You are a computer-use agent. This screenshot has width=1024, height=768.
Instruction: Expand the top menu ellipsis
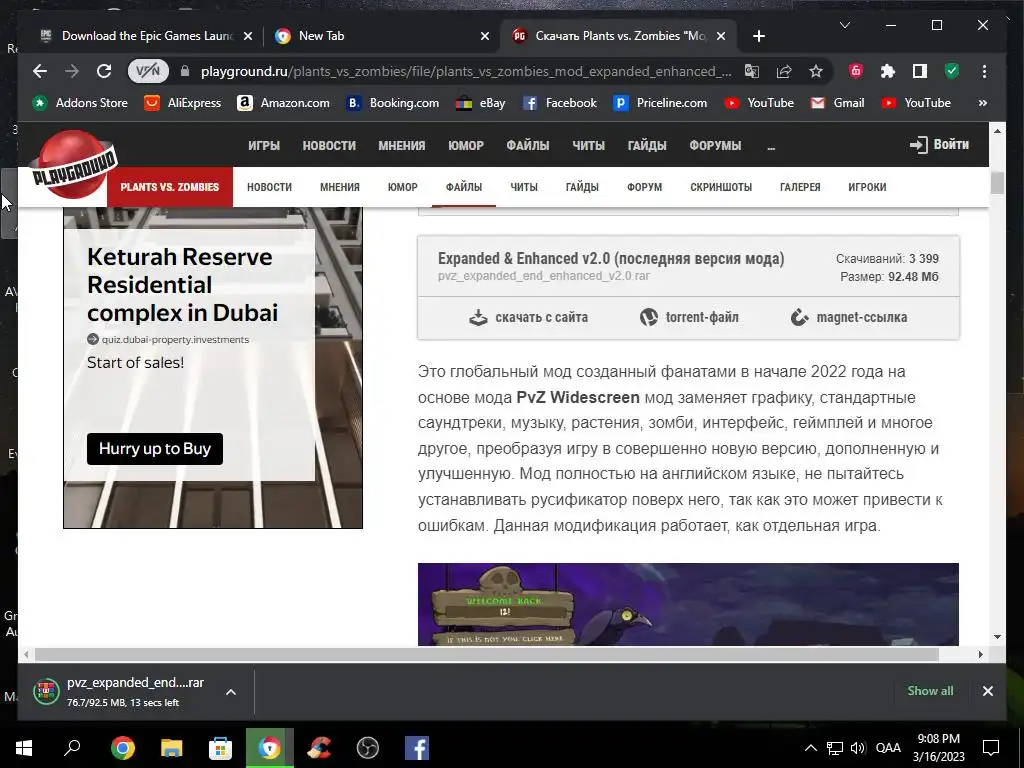771,146
